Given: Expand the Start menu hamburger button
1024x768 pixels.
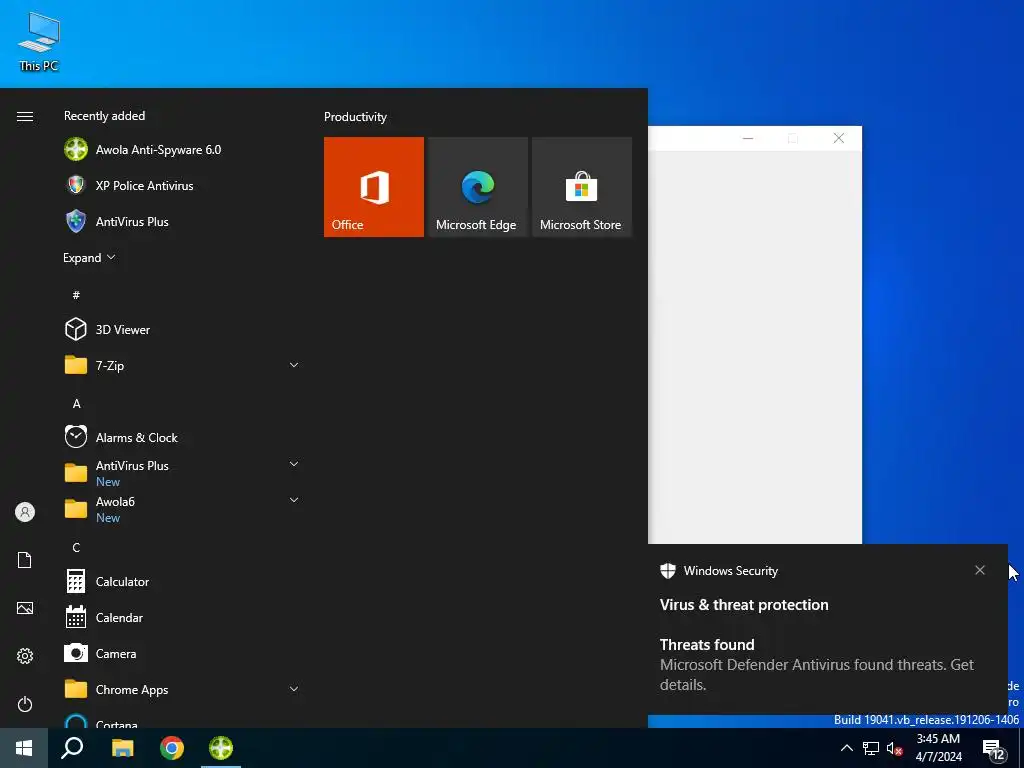Looking at the screenshot, I should coord(25,116).
